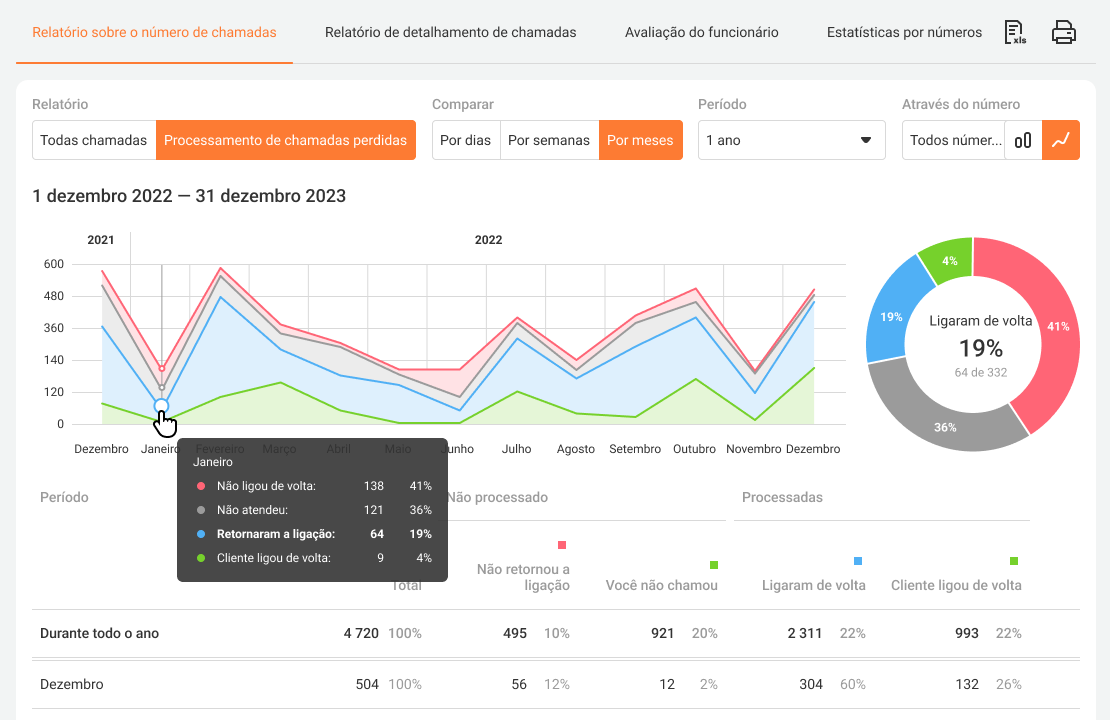The width and height of the screenshot is (1110, 720).
Task: Select Processamento de chamadas perdidas option
Action: (x=286, y=140)
